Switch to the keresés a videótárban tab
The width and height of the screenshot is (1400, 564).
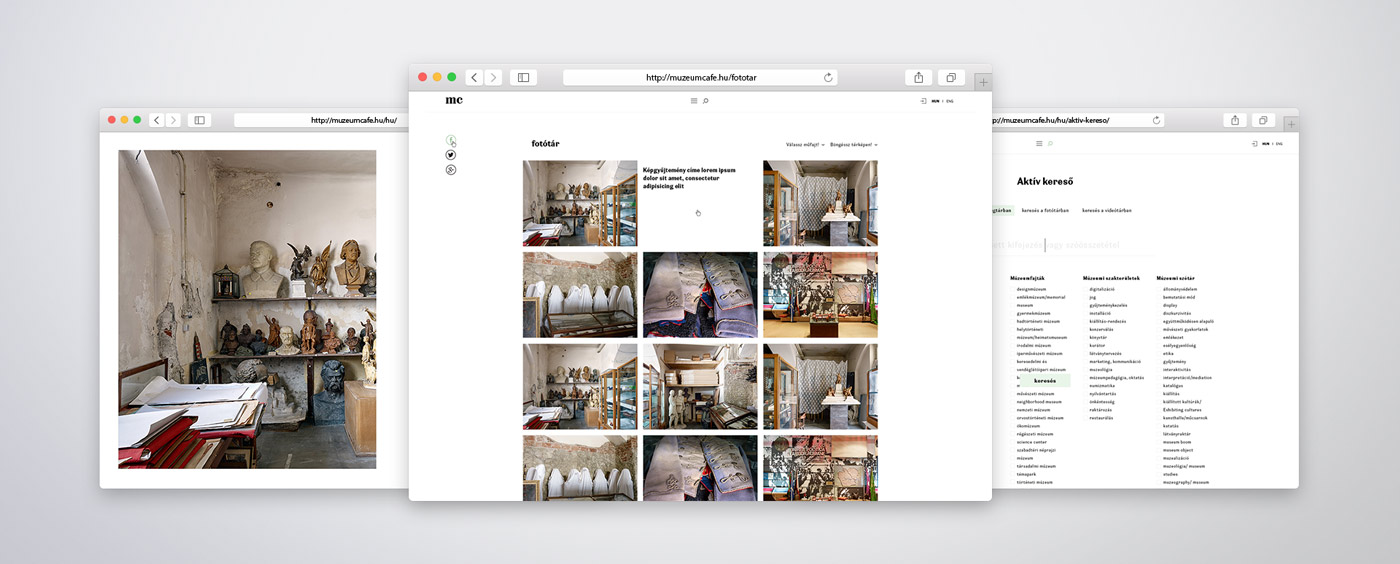pyautogui.click(x=1107, y=210)
